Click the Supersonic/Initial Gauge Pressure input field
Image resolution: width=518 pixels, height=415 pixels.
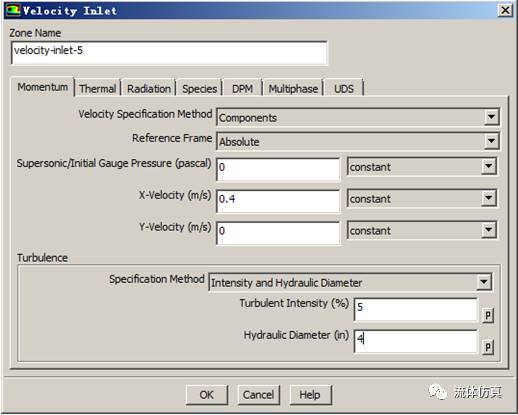click(x=278, y=169)
